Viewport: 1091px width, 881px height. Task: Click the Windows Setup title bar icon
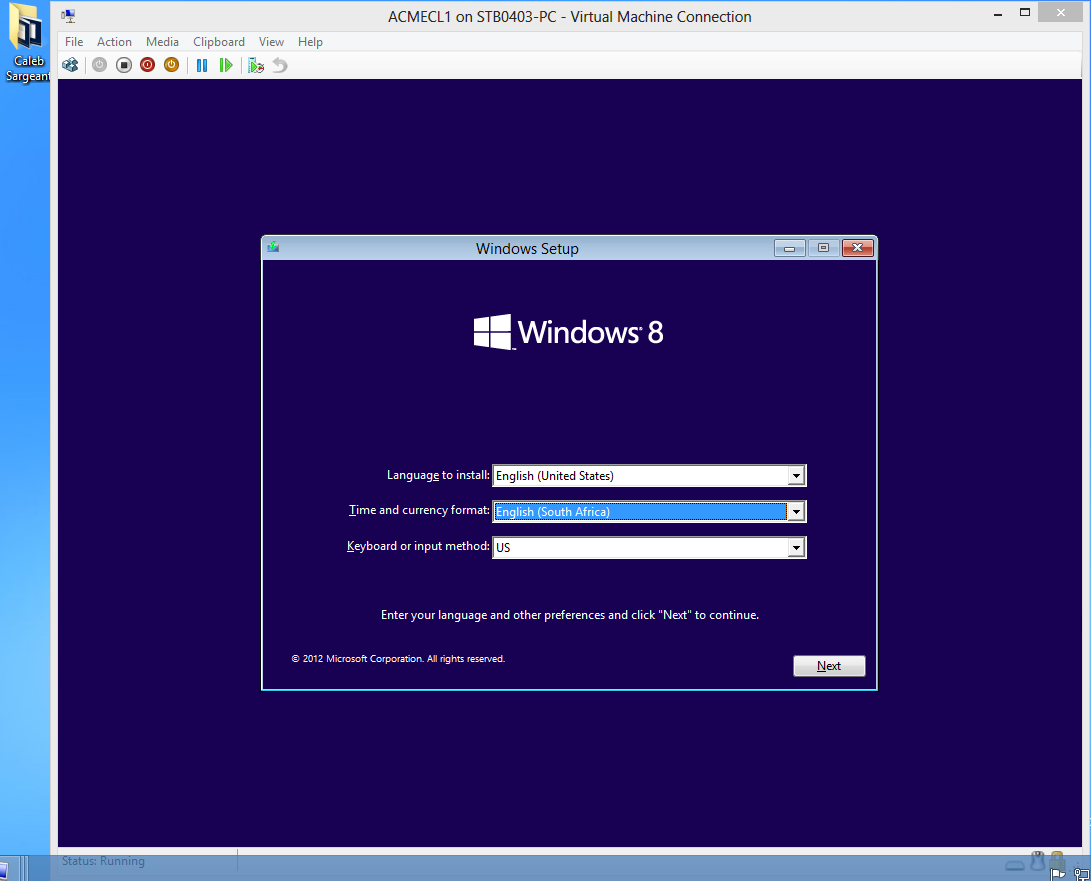[273, 247]
